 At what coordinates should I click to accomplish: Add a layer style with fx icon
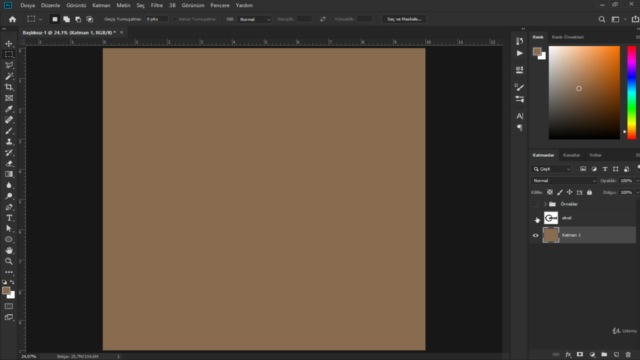pos(568,355)
